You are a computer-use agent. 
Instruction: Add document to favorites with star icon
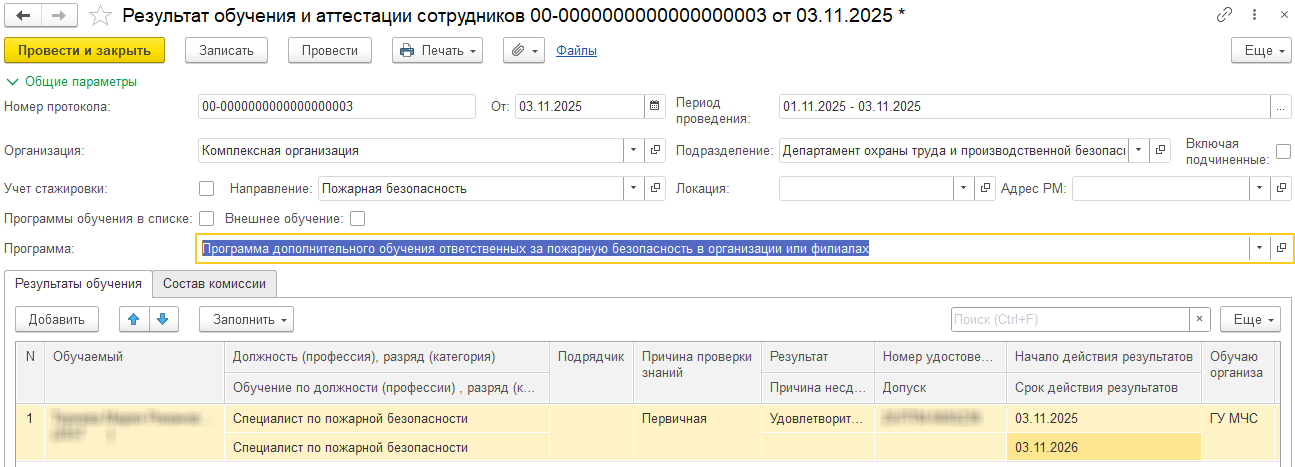coord(100,15)
